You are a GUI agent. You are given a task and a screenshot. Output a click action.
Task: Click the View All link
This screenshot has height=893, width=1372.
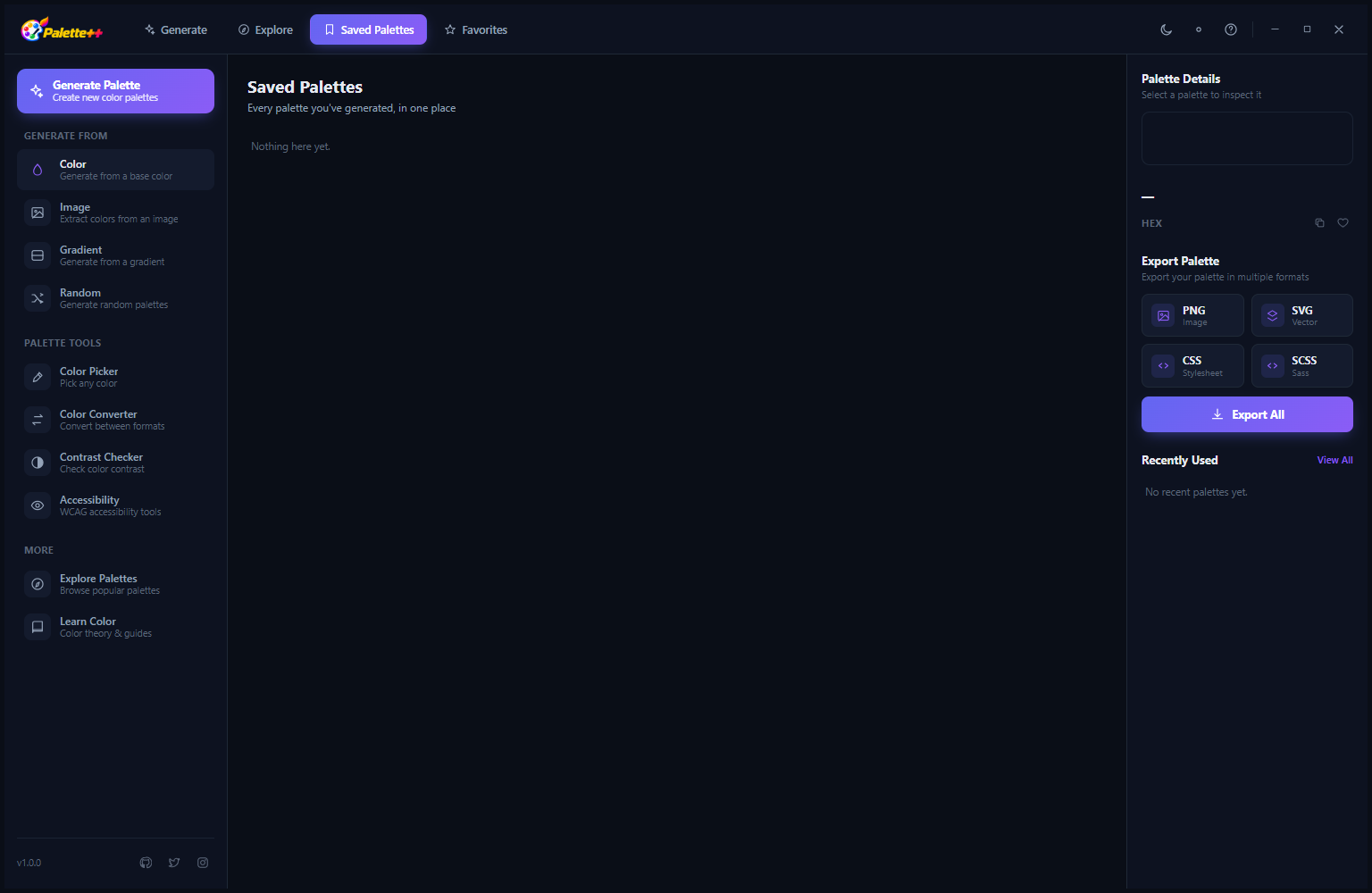[x=1334, y=461]
